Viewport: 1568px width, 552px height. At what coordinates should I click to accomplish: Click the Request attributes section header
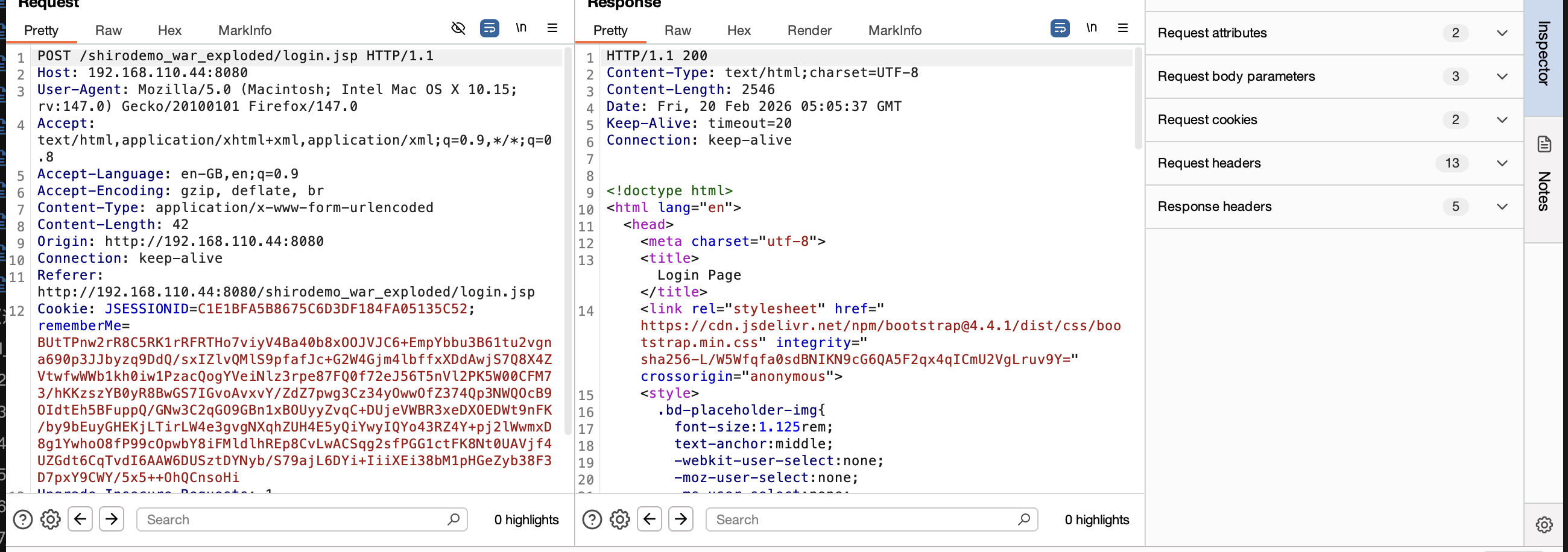(x=1212, y=33)
